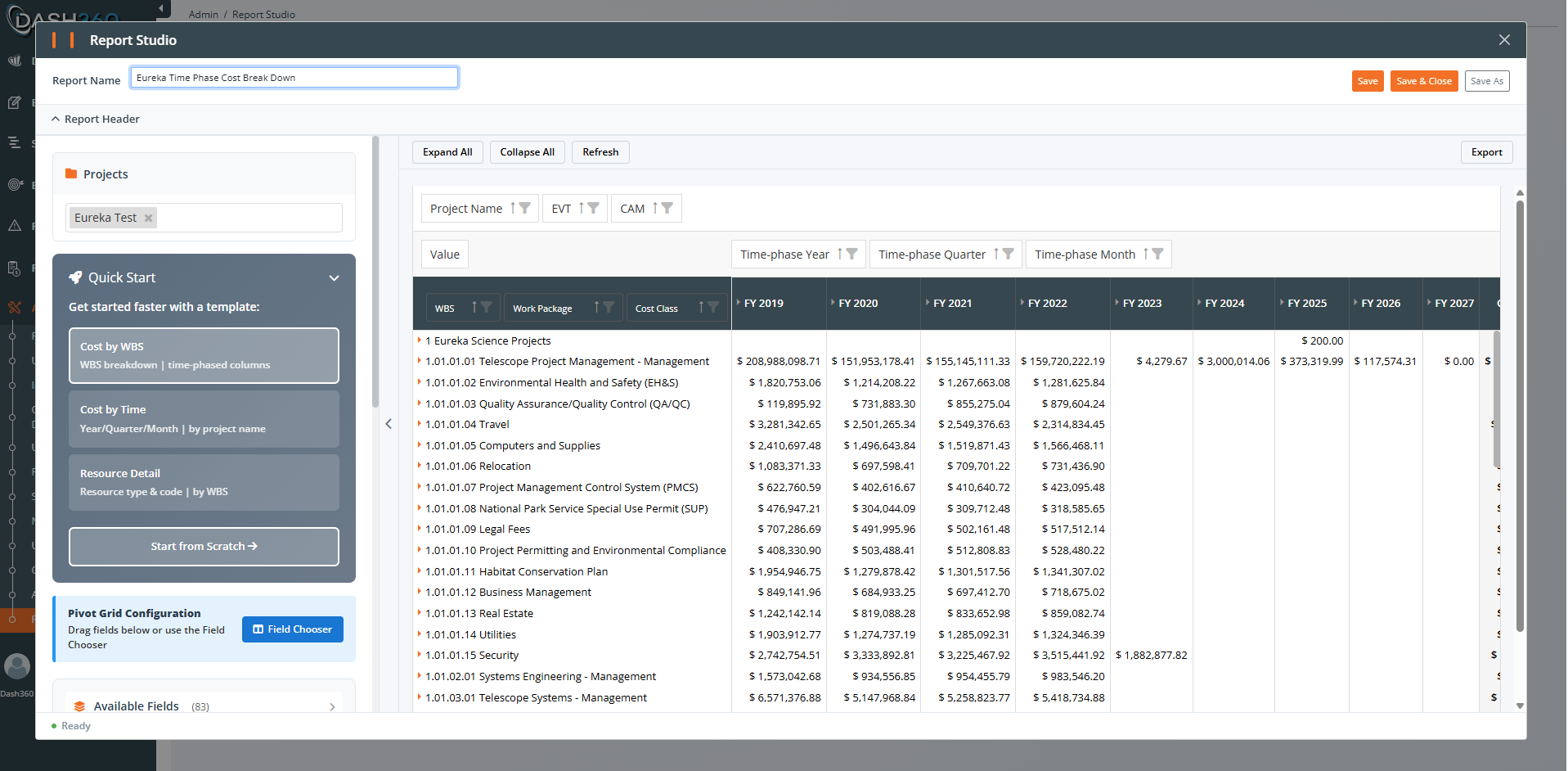The height and width of the screenshot is (771, 1568).
Task: Click the Cost Class sort arrow
Action: click(702, 307)
